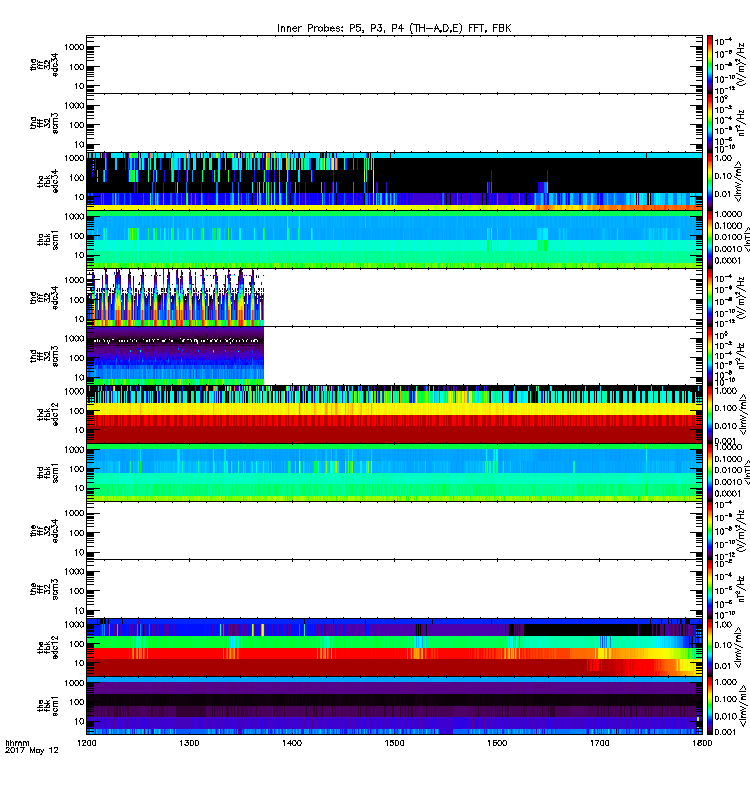Click inside the empty tha fff scm3 plot panel
Screen dimensions: 750x800
coord(394,123)
